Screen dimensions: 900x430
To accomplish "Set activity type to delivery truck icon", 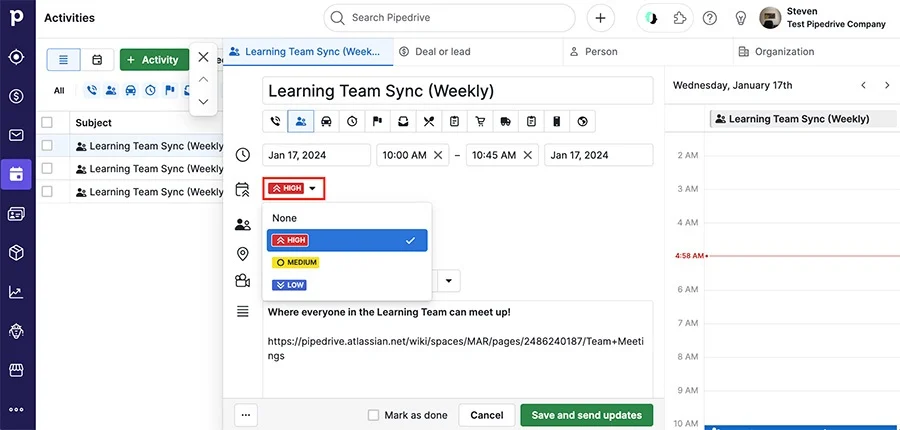I will [506, 121].
